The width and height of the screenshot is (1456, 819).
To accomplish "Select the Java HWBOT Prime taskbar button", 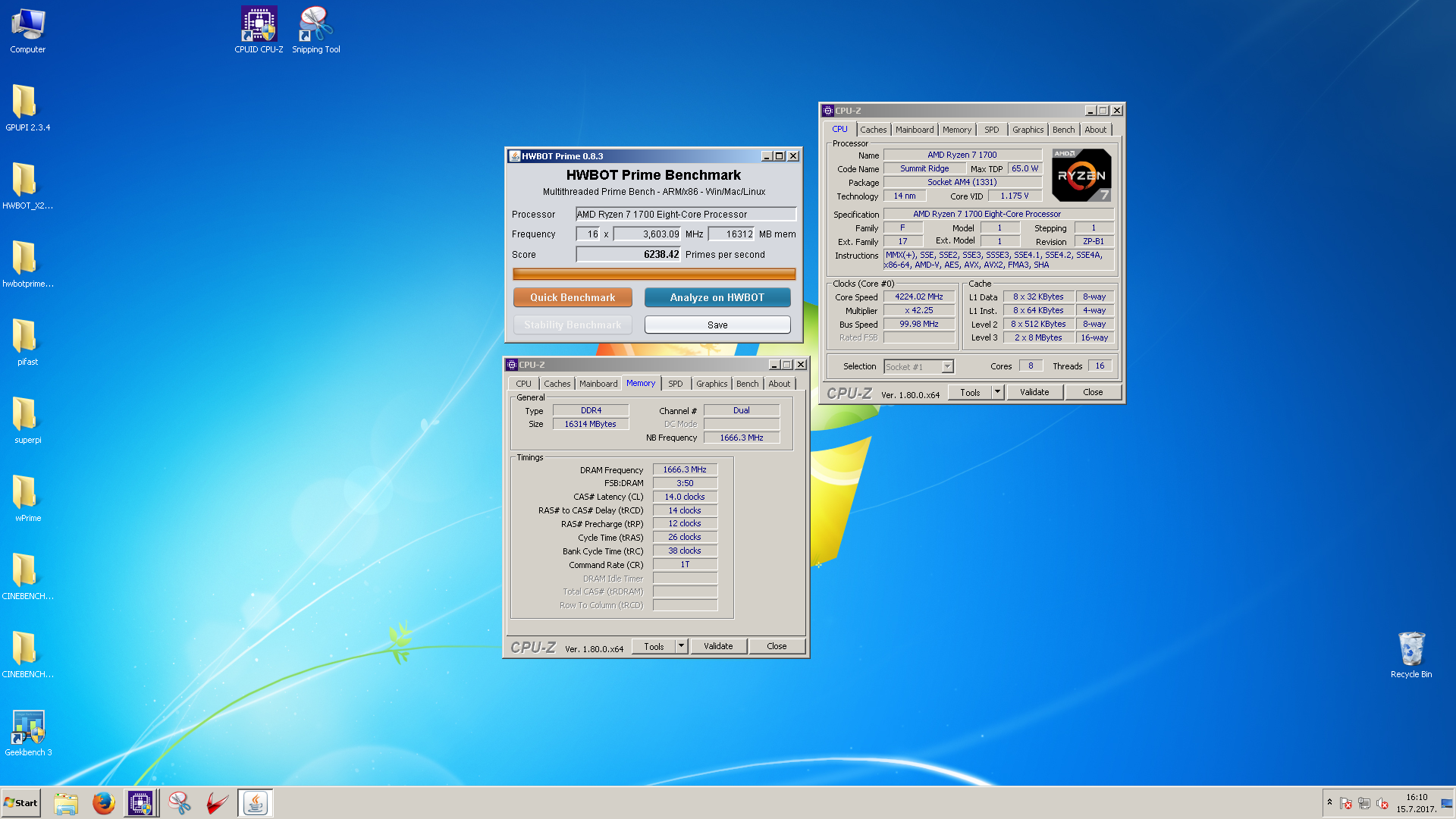I will coord(256,803).
